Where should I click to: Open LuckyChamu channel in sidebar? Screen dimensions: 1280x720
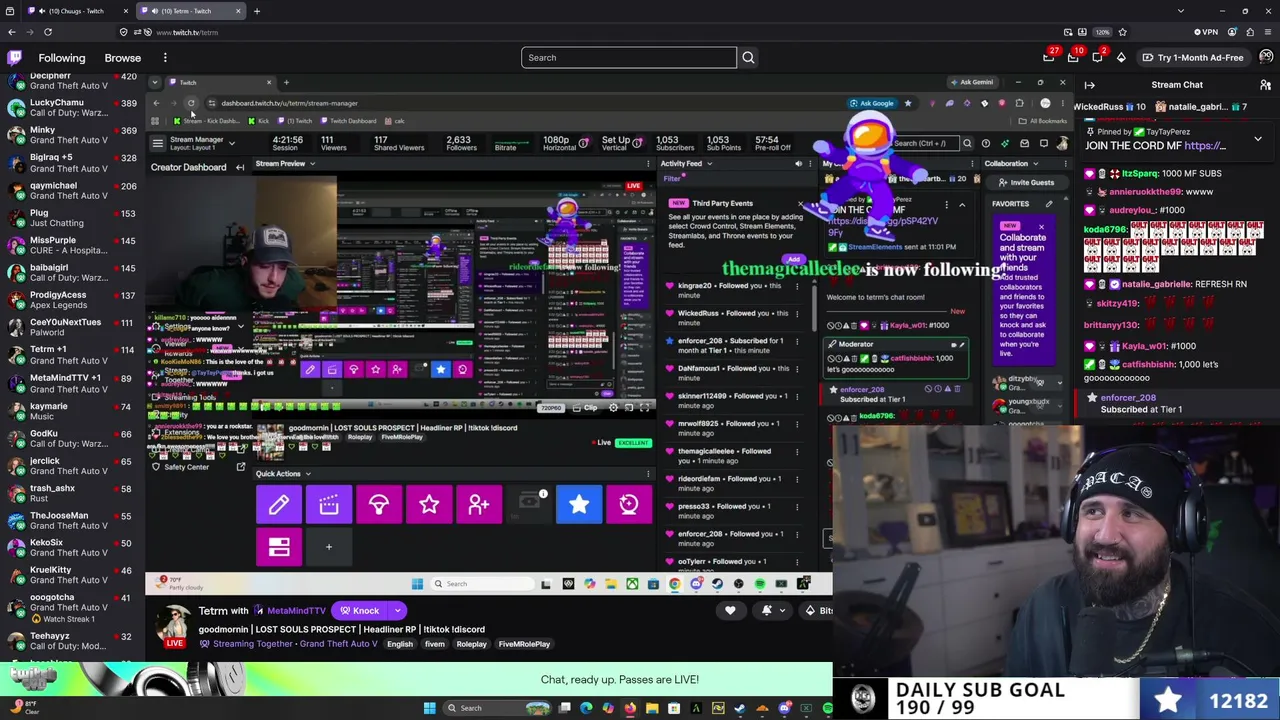[72, 108]
